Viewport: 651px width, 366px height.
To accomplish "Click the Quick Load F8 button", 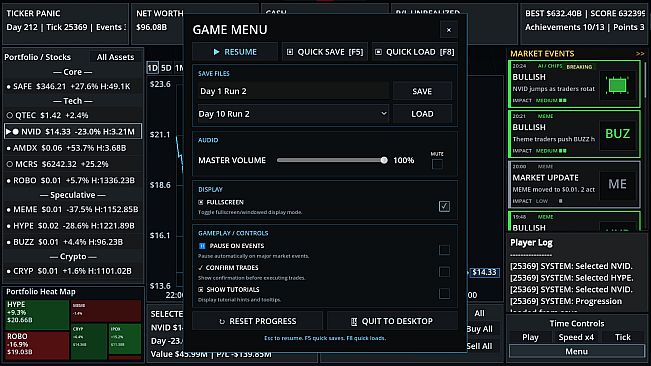I will coord(414,52).
